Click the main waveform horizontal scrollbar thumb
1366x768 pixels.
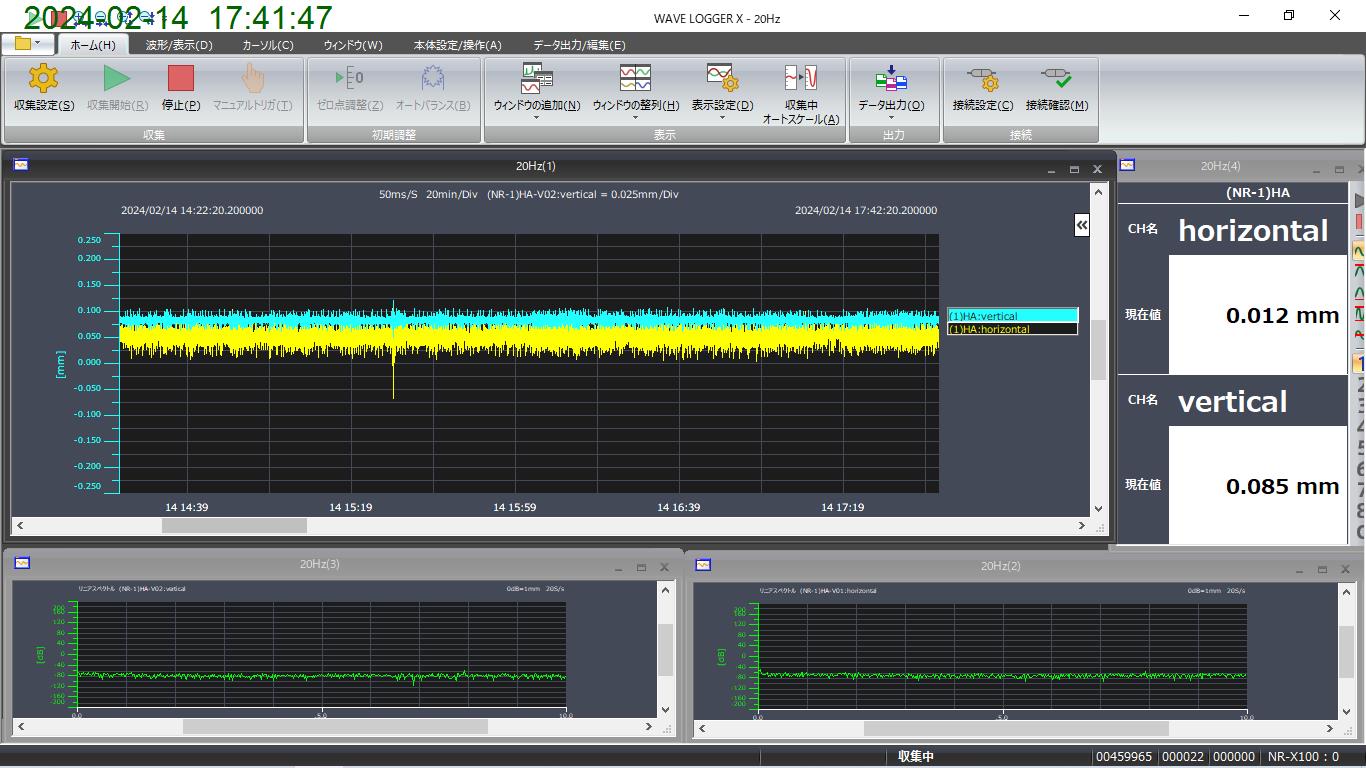234,526
